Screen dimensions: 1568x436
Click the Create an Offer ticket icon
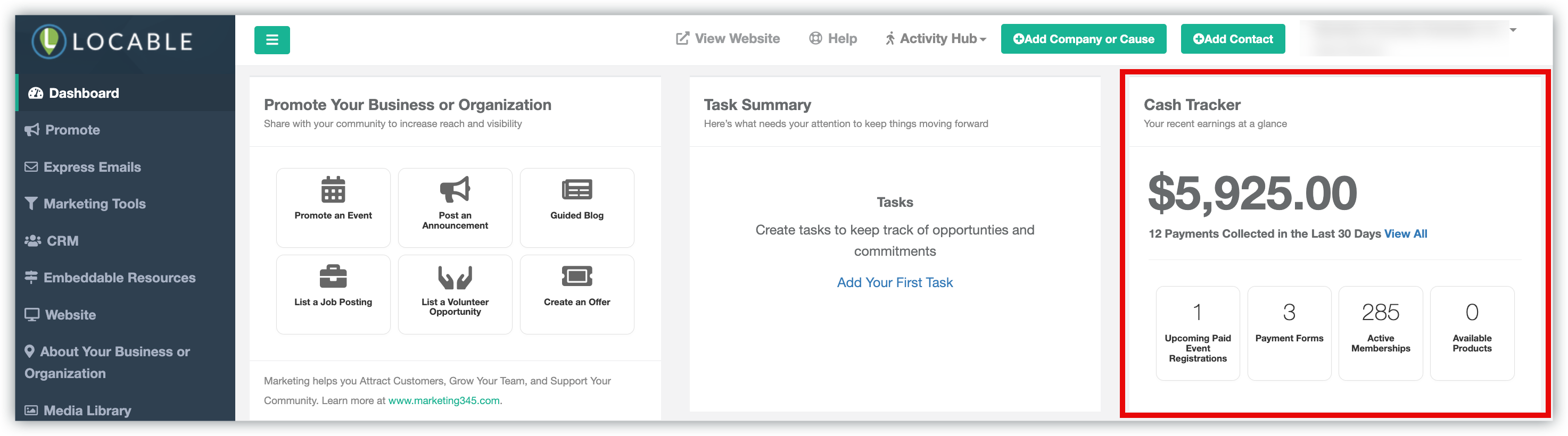click(x=576, y=276)
